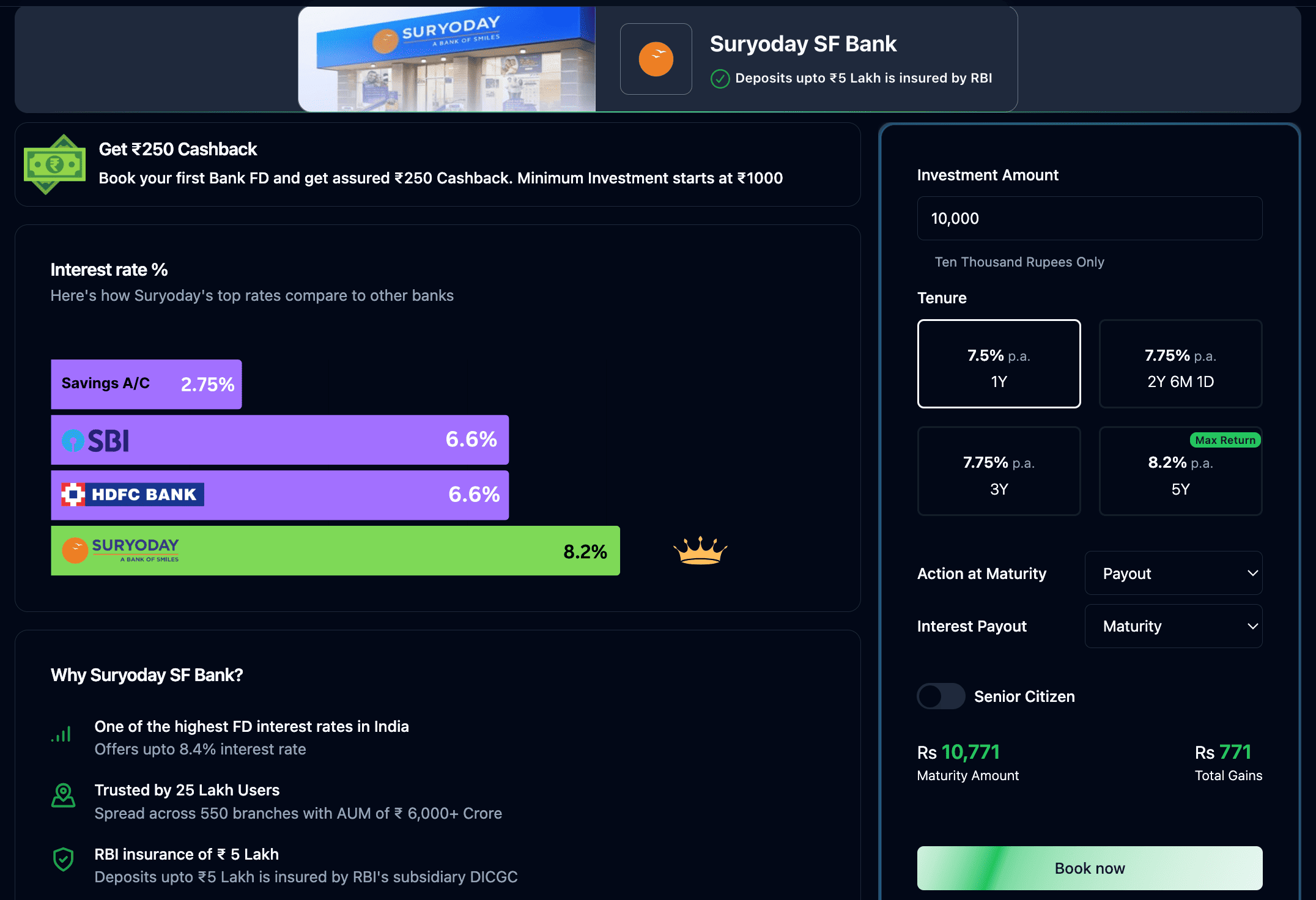Click the bar-chart highest rates icon
Screen dimensions: 1316x900
(x=62, y=734)
